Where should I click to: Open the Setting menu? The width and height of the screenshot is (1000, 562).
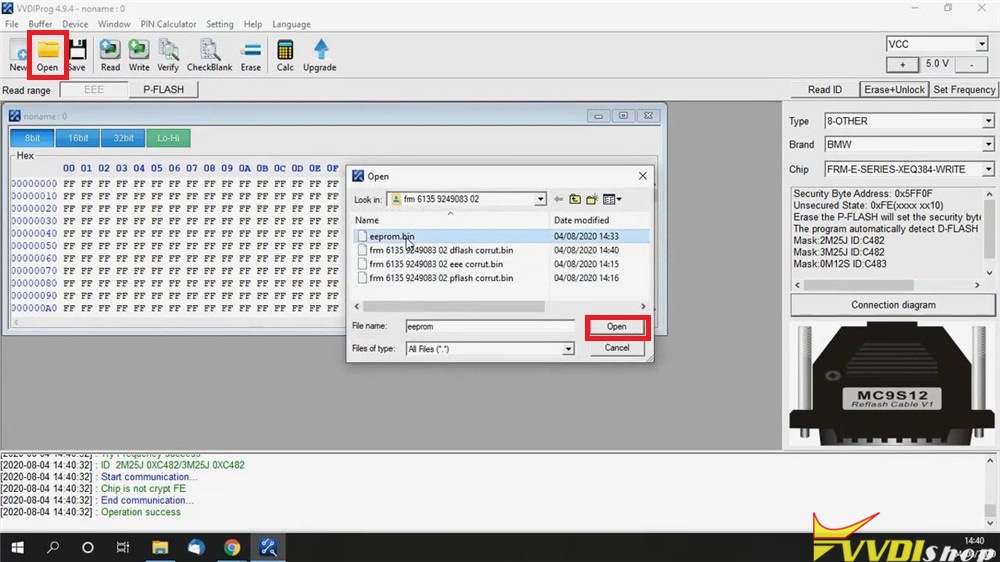[x=219, y=24]
